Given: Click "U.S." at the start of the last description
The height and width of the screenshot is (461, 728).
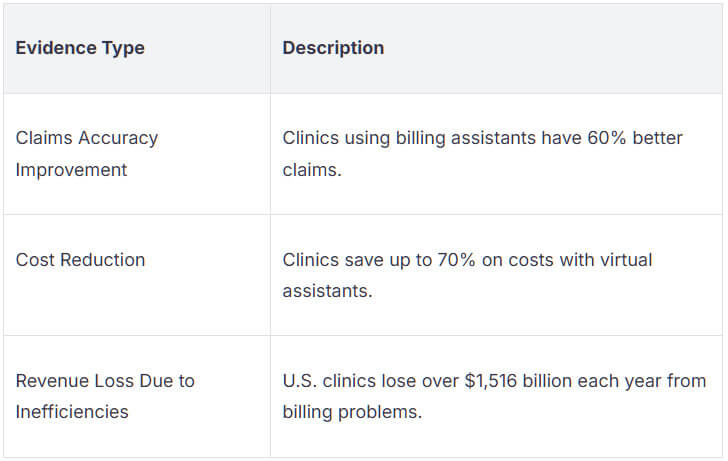Looking at the screenshot, I should click(299, 381).
